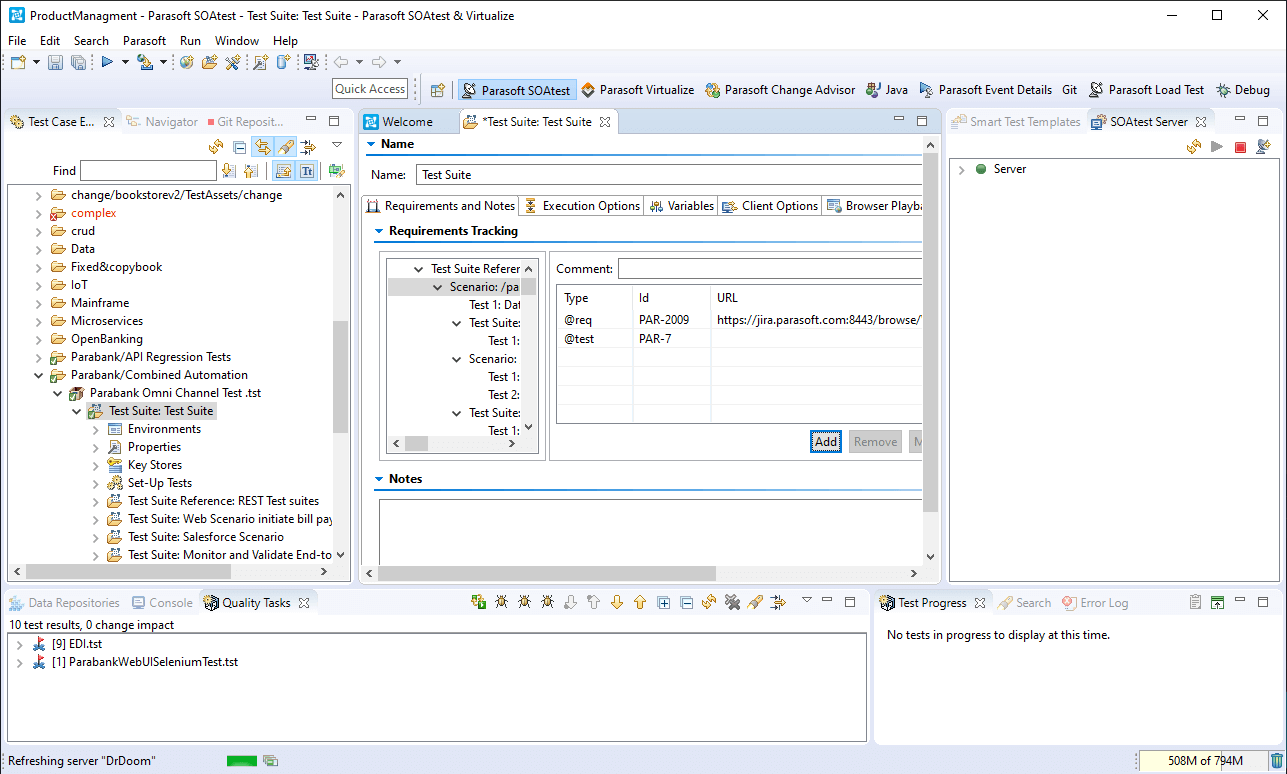This screenshot has width=1287, height=774.
Task: Click the clipboard icon in Test Progress view
Action: coord(1195,603)
